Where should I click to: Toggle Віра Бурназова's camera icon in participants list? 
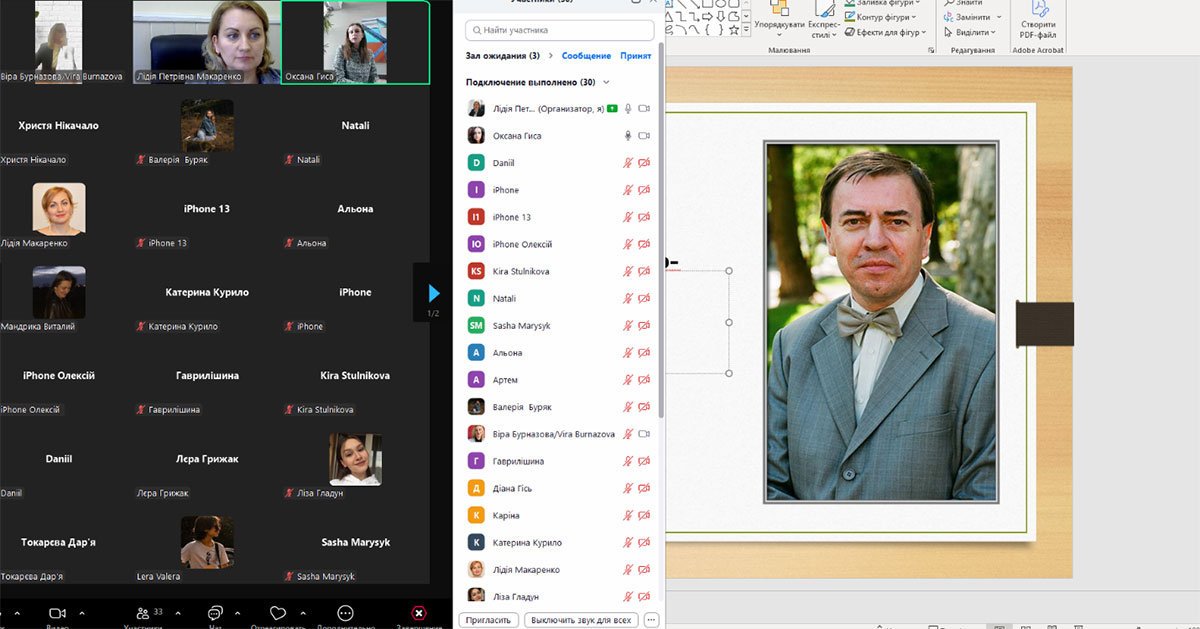[x=645, y=434]
